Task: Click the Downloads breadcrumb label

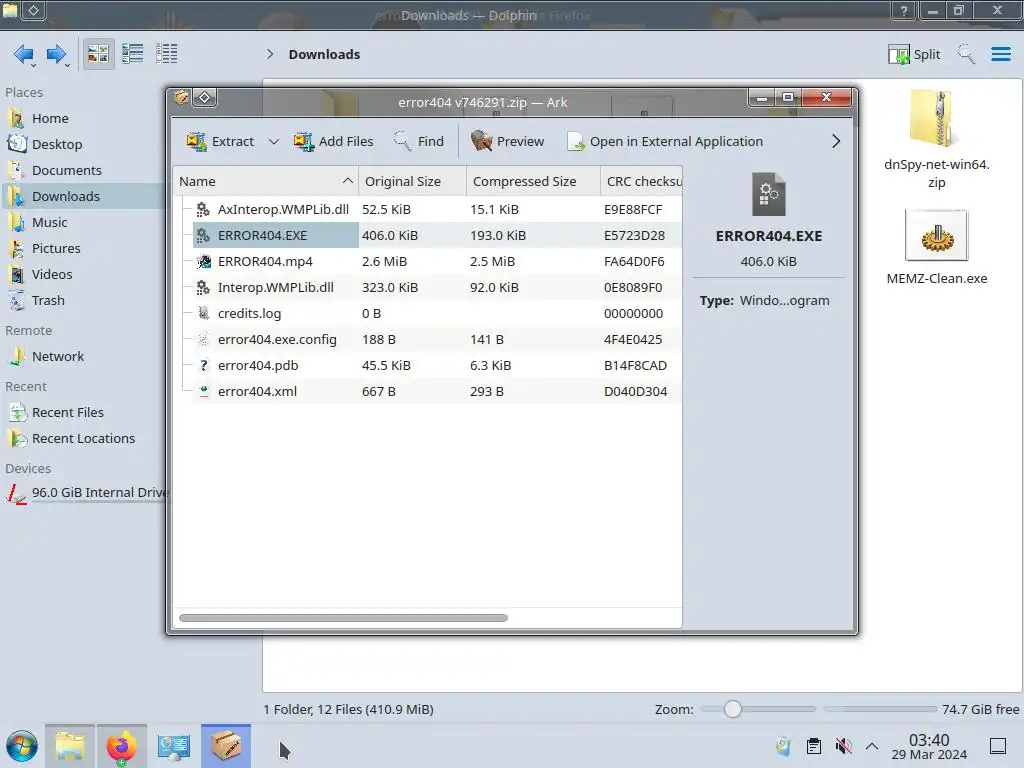Action: (x=325, y=54)
